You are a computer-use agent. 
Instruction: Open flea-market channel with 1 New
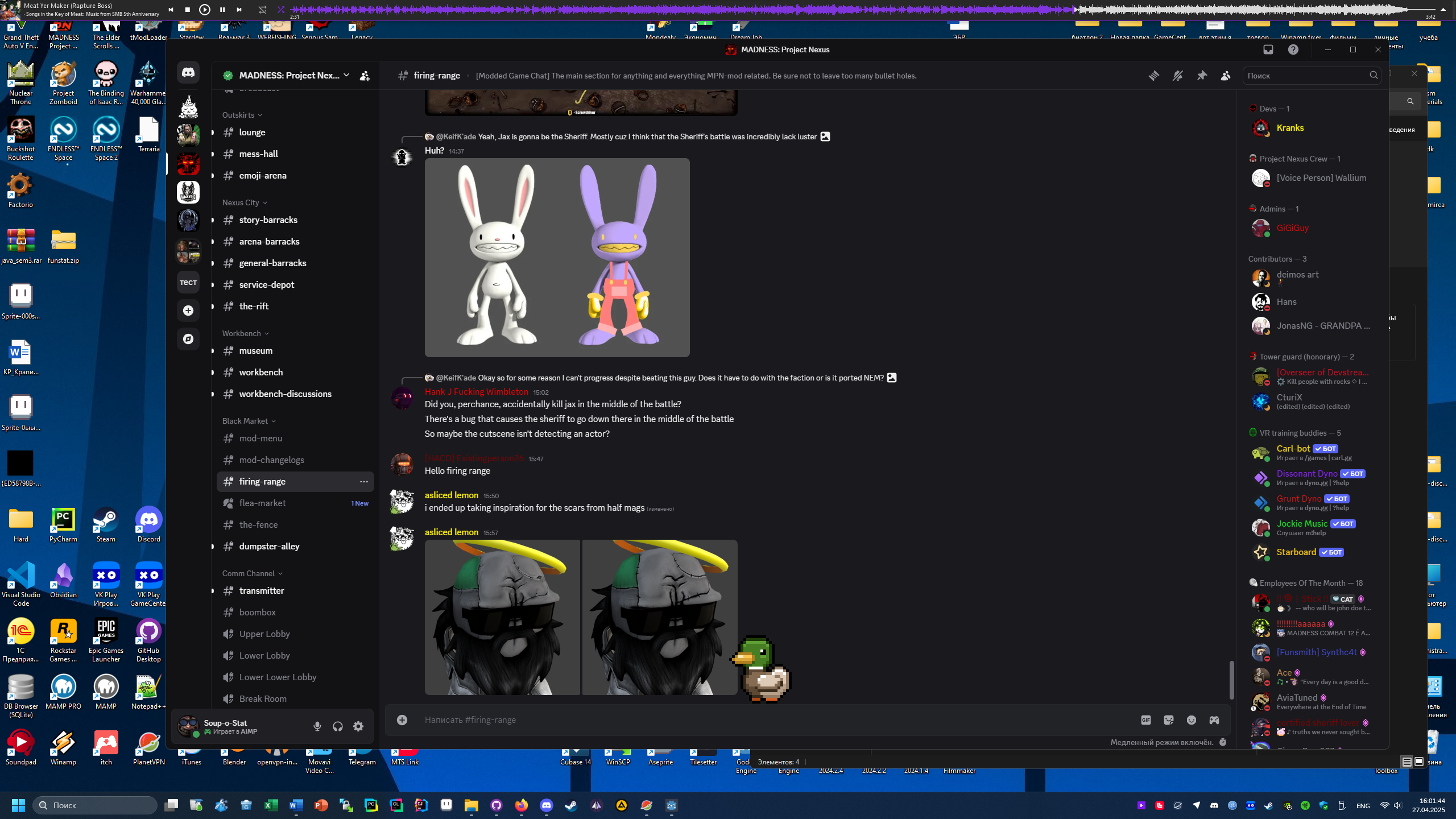click(295, 503)
